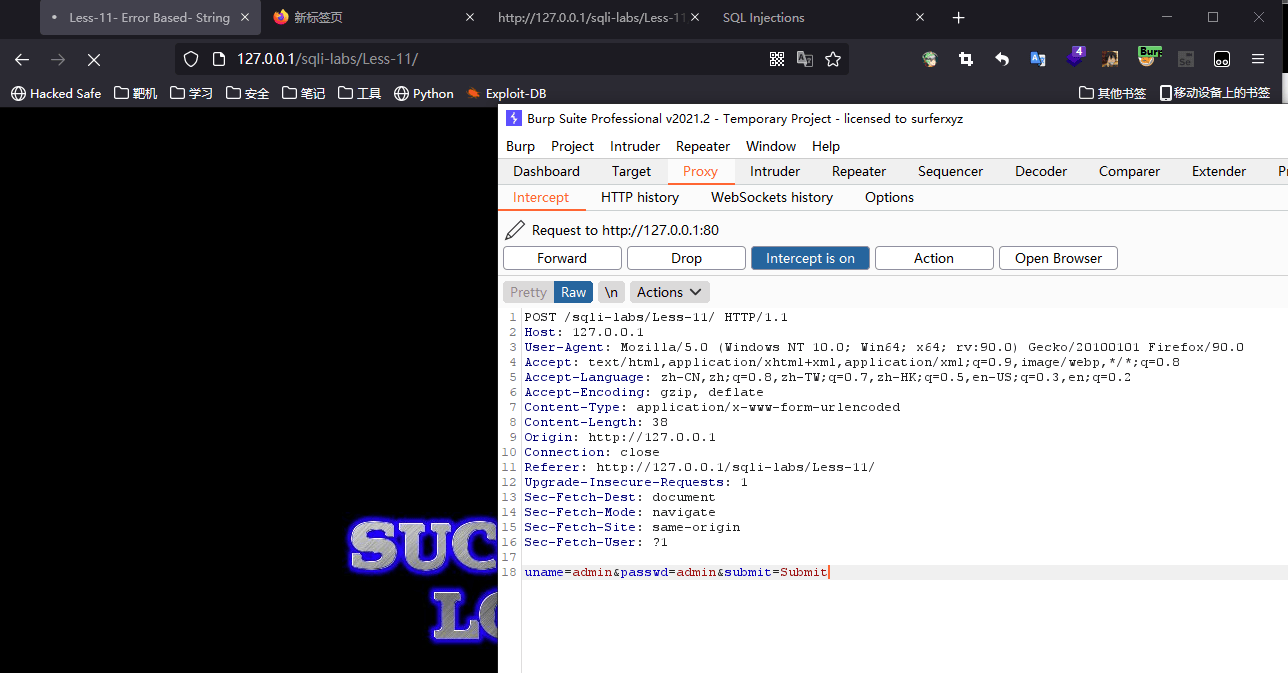This screenshot has height=673, width=1288.
Task: Click the Selenium IDE extension icon
Action: click(1186, 59)
